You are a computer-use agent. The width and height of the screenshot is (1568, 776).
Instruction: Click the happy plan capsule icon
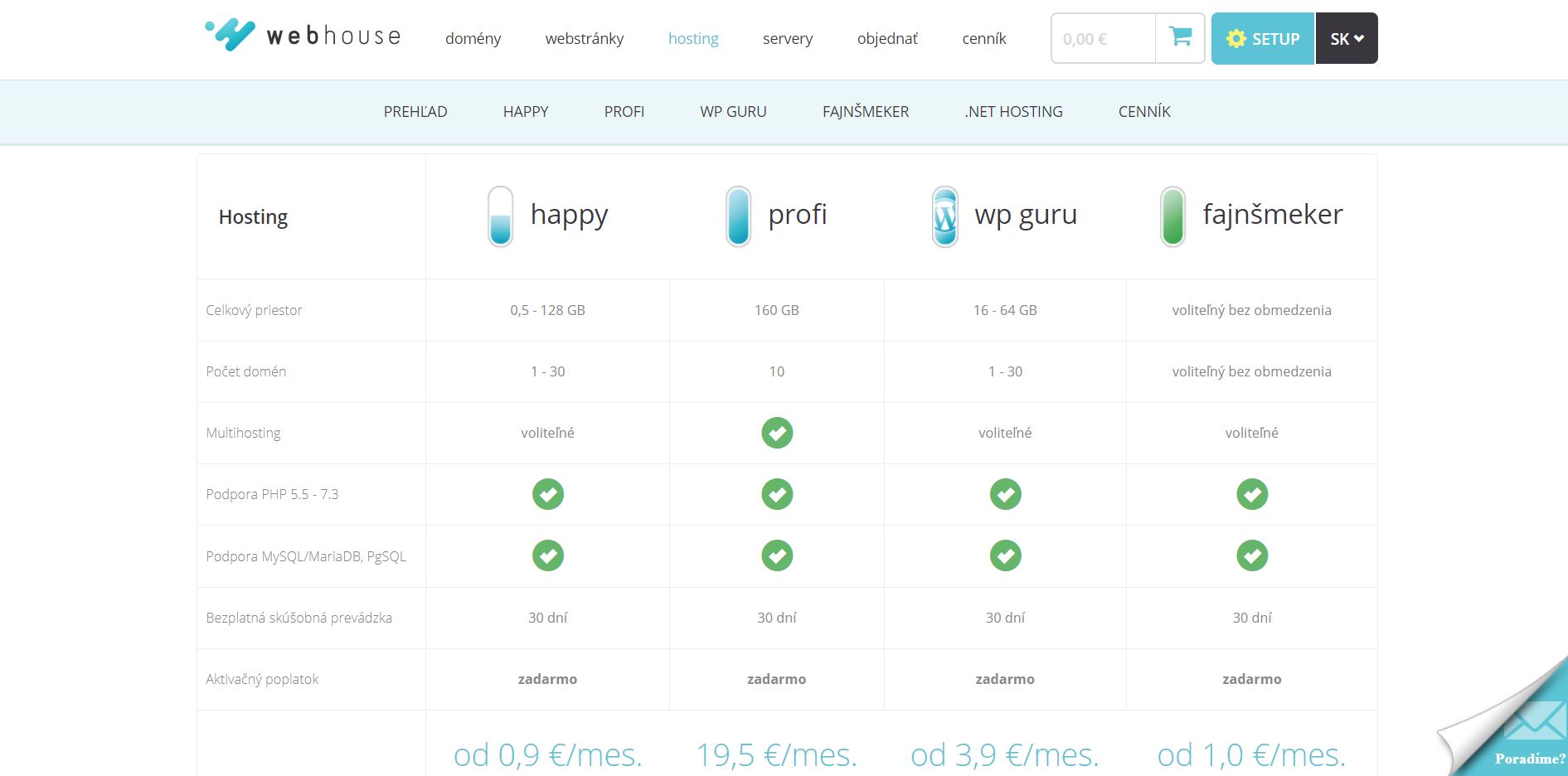coord(500,216)
